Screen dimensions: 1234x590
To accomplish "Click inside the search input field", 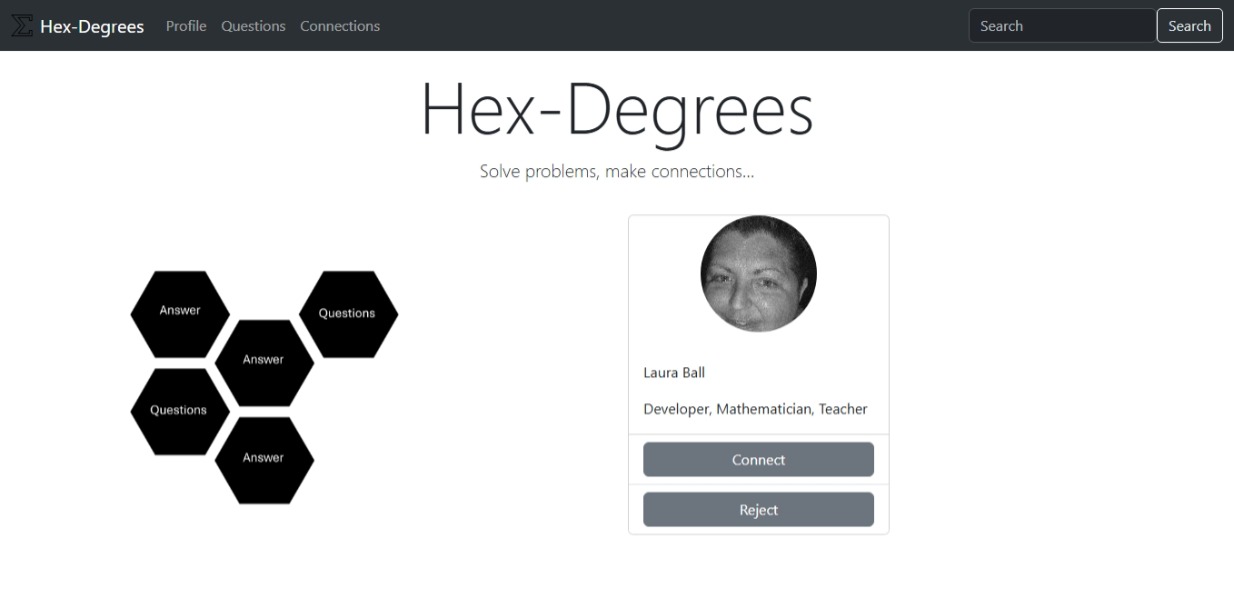I will pos(1060,25).
